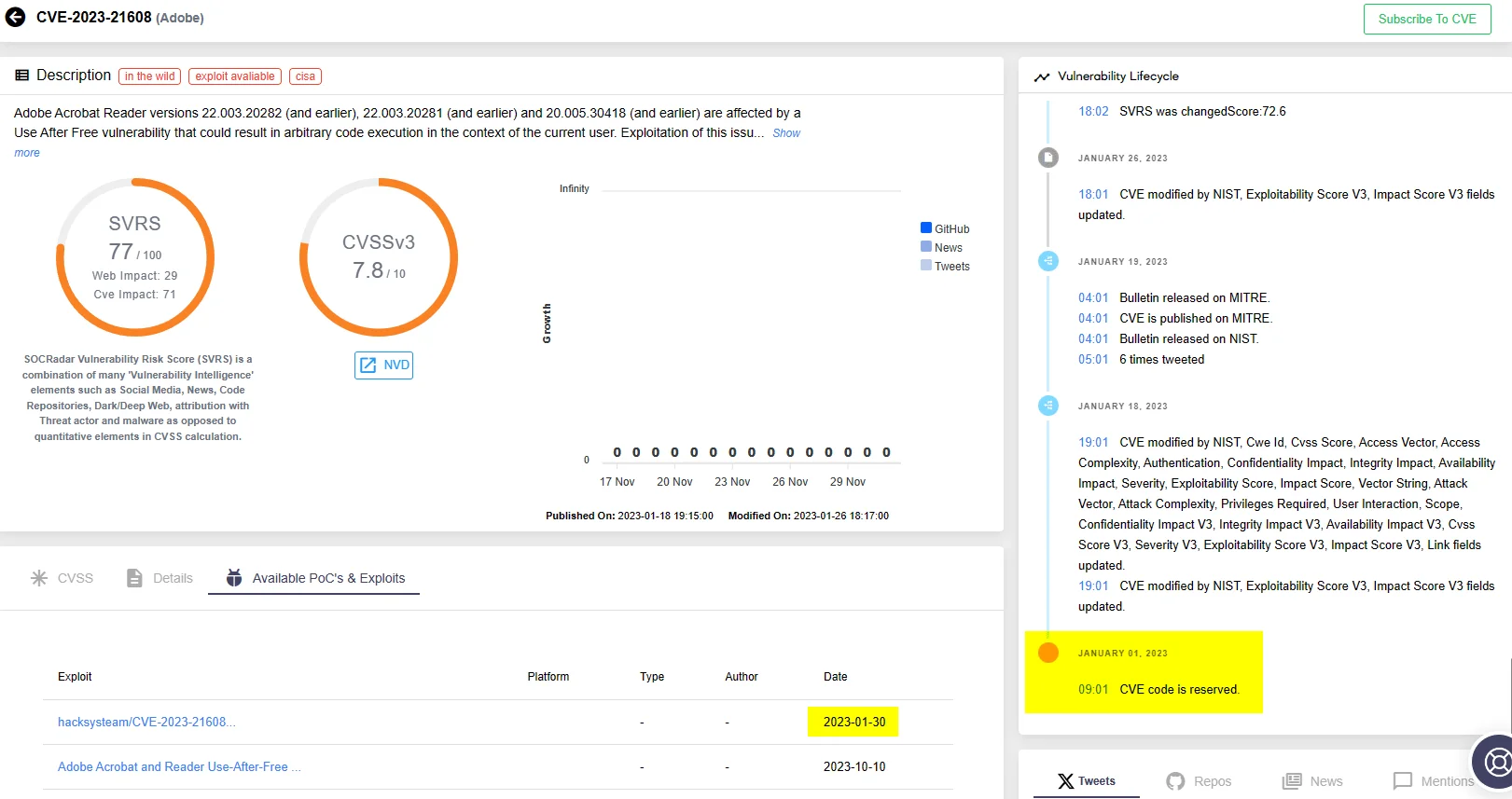Switch to the CVSS tab
This screenshot has height=799, width=1512.
[62, 578]
